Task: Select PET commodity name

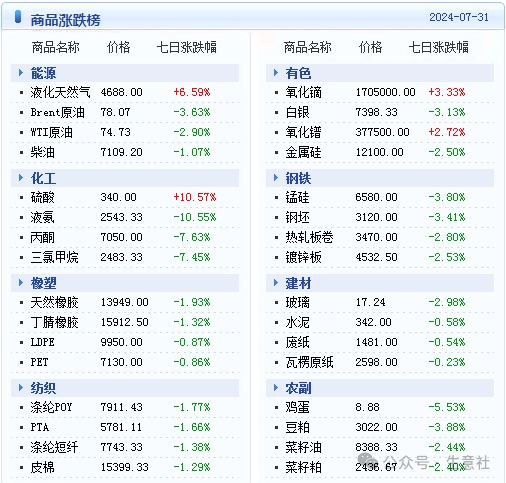Action: click(x=39, y=362)
